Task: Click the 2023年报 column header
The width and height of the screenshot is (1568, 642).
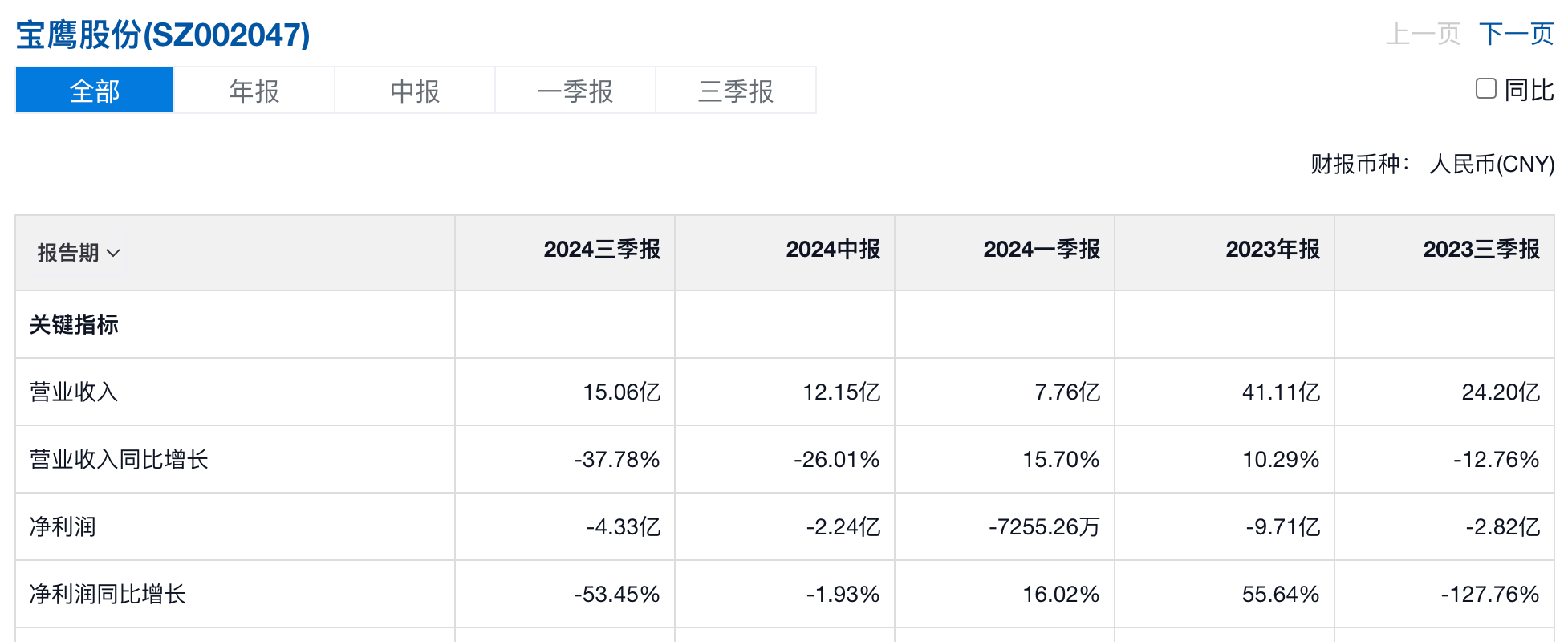Action: (1273, 250)
